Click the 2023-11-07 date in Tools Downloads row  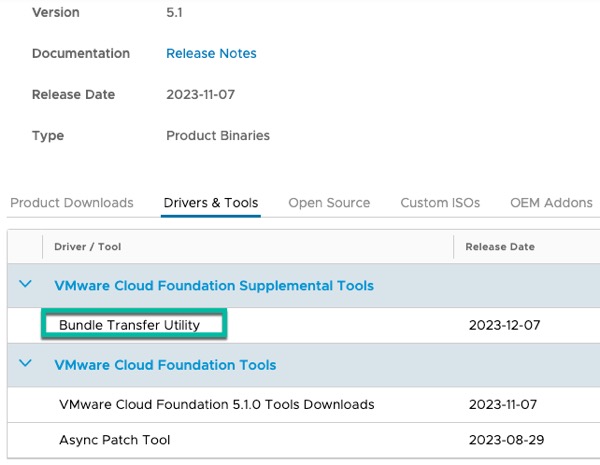507,405
